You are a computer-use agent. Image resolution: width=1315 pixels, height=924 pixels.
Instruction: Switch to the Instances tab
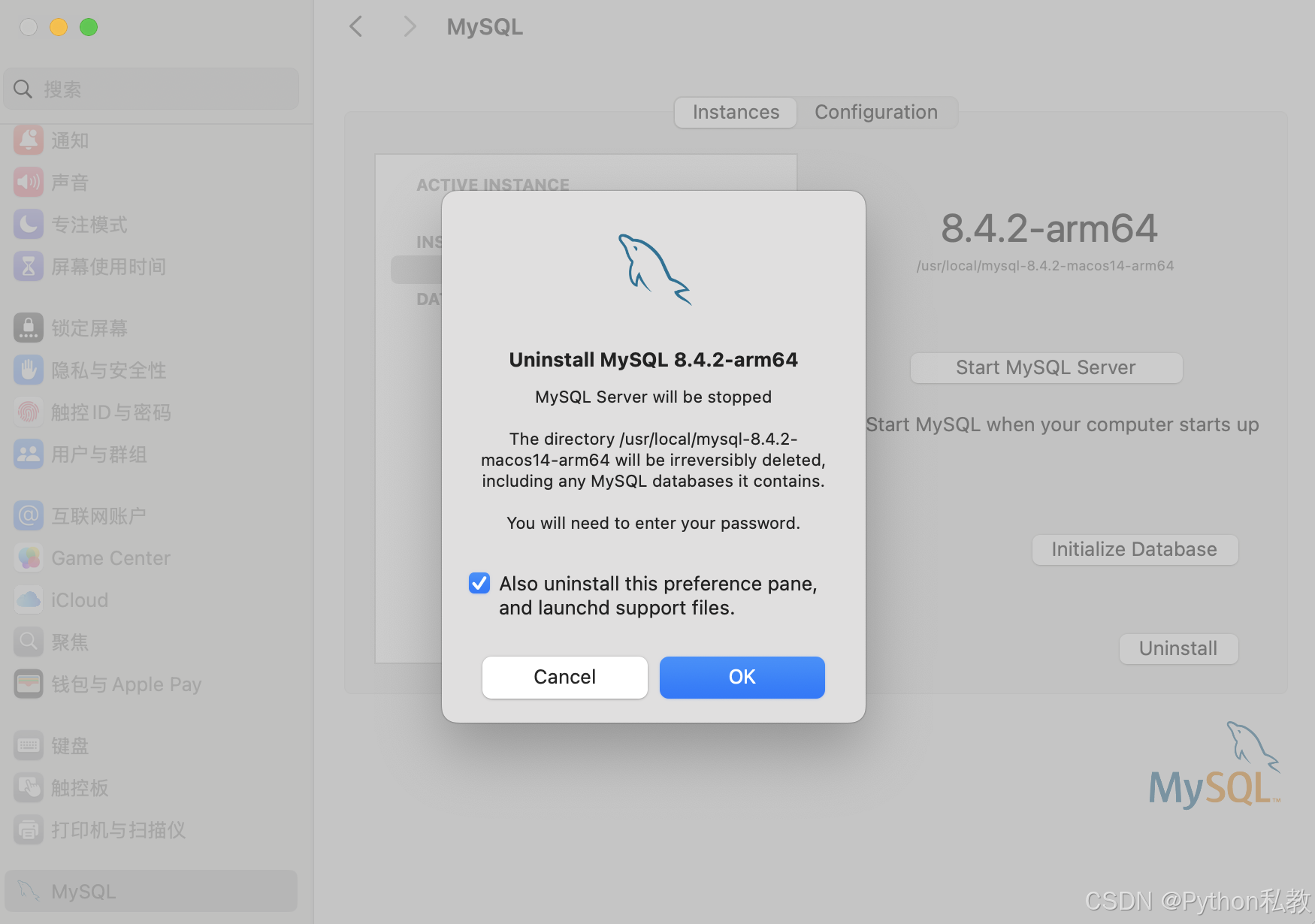(736, 113)
